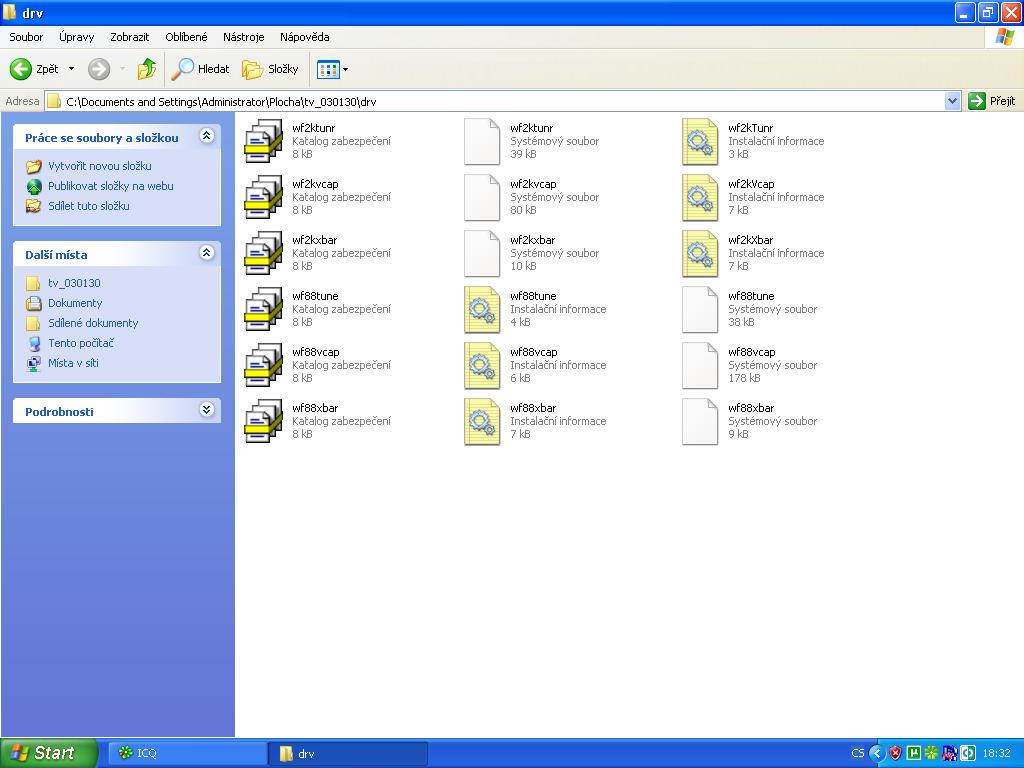Image resolution: width=1024 pixels, height=768 pixels.
Task: Switch to ICQ in the taskbar
Action: [185, 753]
